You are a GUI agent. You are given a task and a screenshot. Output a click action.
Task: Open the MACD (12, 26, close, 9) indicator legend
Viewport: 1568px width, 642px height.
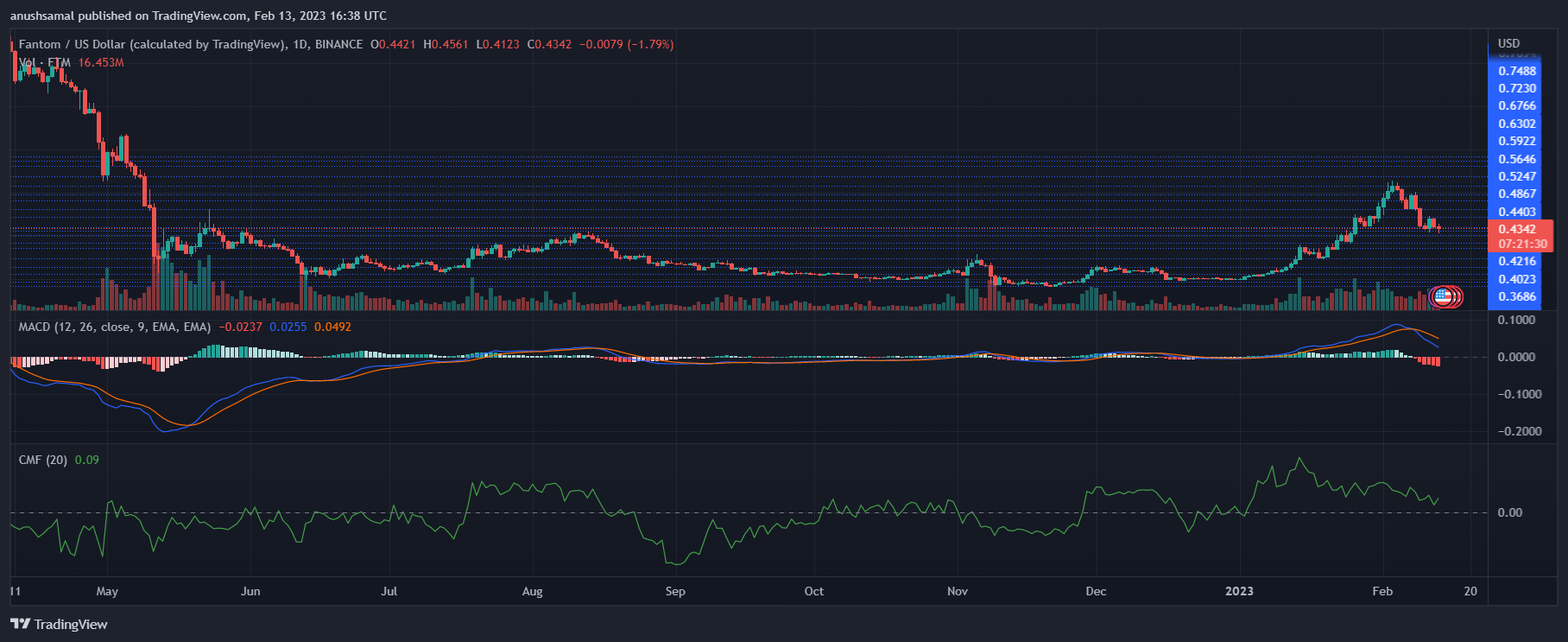coord(114,327)
